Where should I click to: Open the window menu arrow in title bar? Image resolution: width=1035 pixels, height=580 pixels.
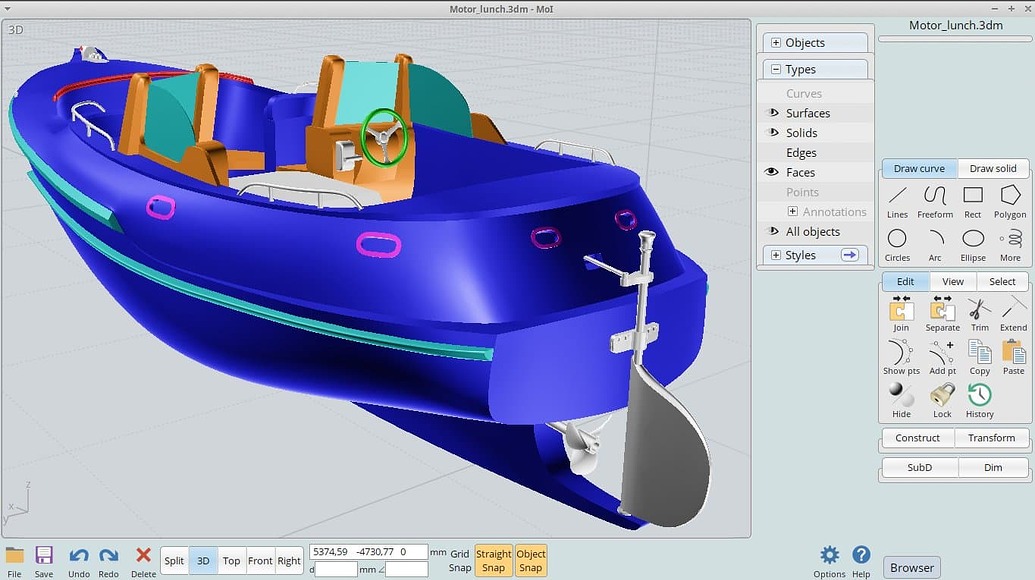tap(7, 9)
